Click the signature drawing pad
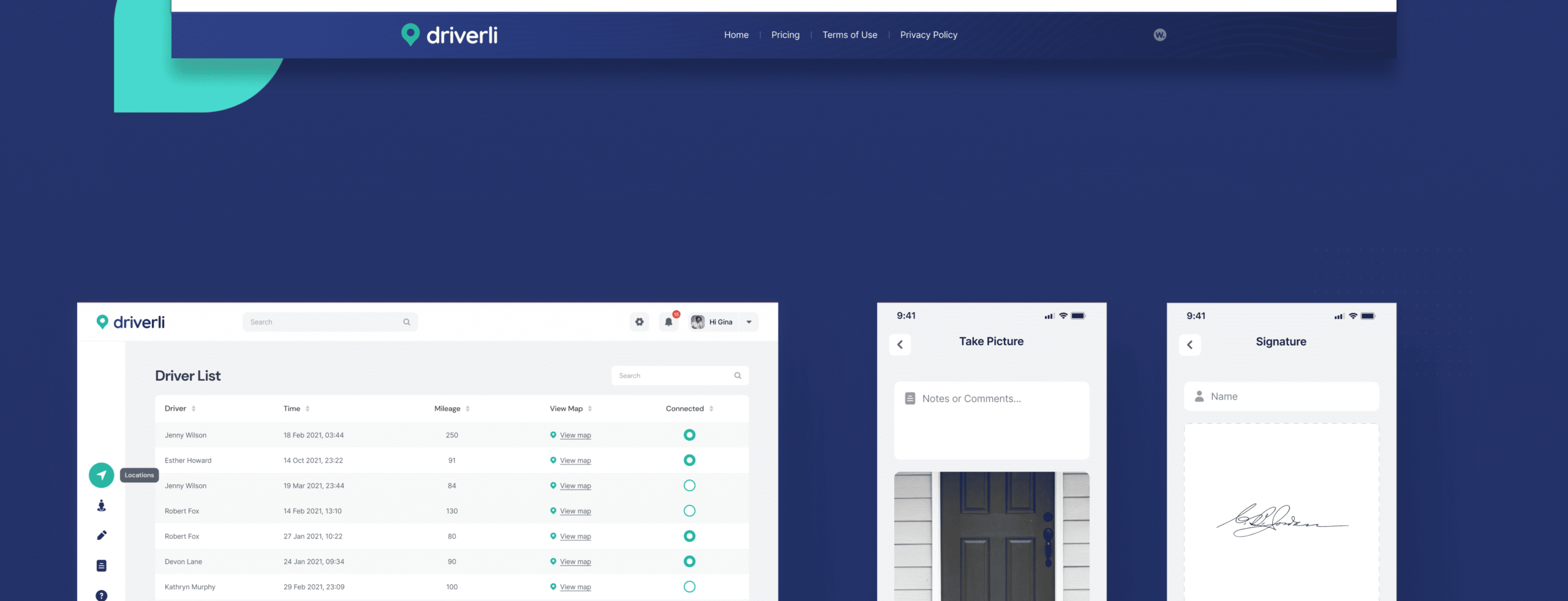Image resolution: width=1568 pixels, height=601 pixels. click(1281, 512)
